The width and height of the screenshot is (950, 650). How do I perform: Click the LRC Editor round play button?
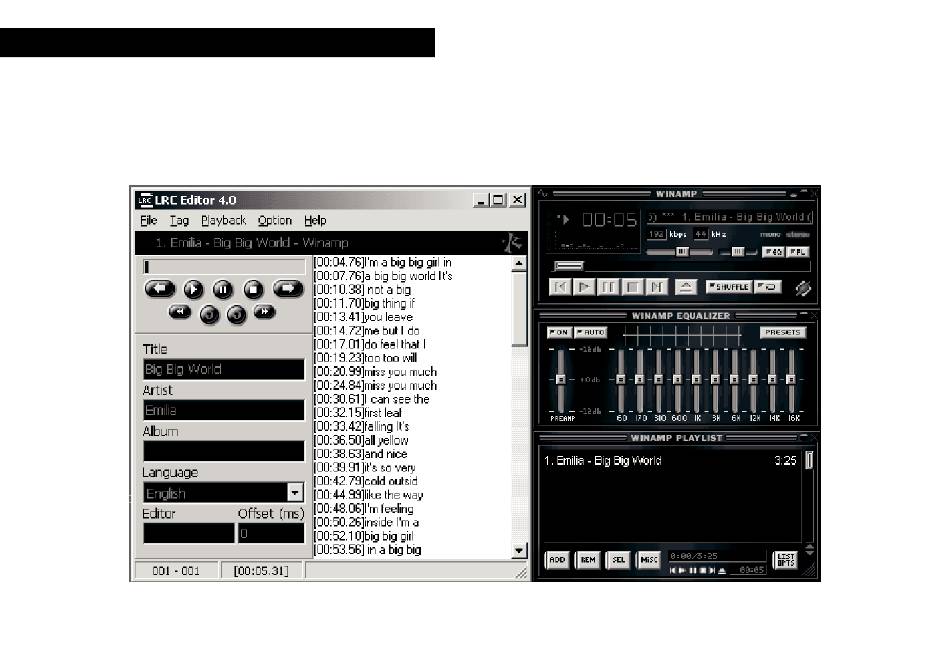tap(193, 290)
